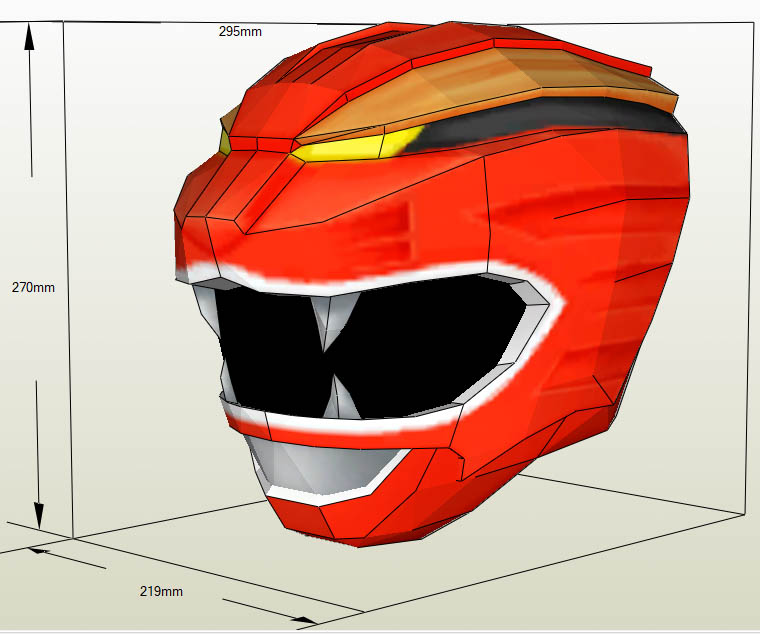The width and height of the screenshot is (760, 634).
Task: Click the 219mm depth dimension label
Action: 161,591
